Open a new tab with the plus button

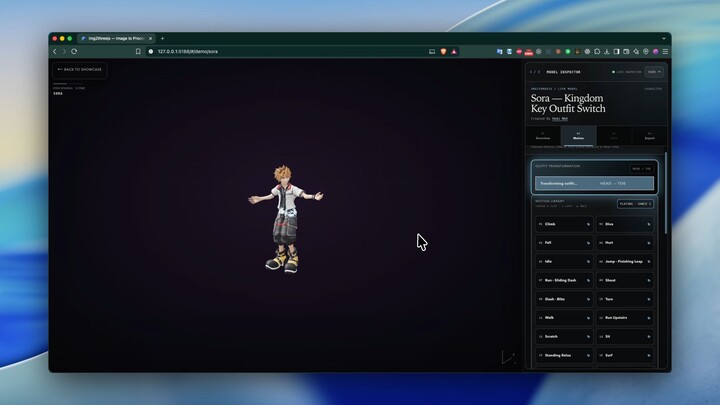(163, 39)
